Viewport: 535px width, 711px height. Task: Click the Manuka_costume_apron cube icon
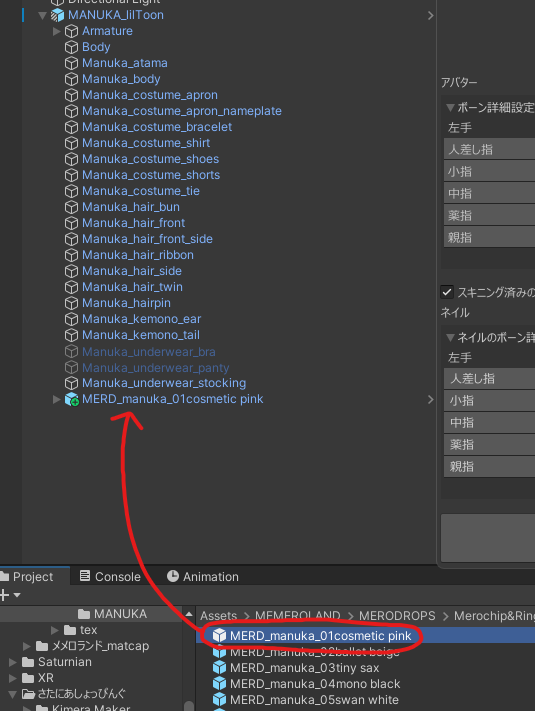tap(71, 95)
